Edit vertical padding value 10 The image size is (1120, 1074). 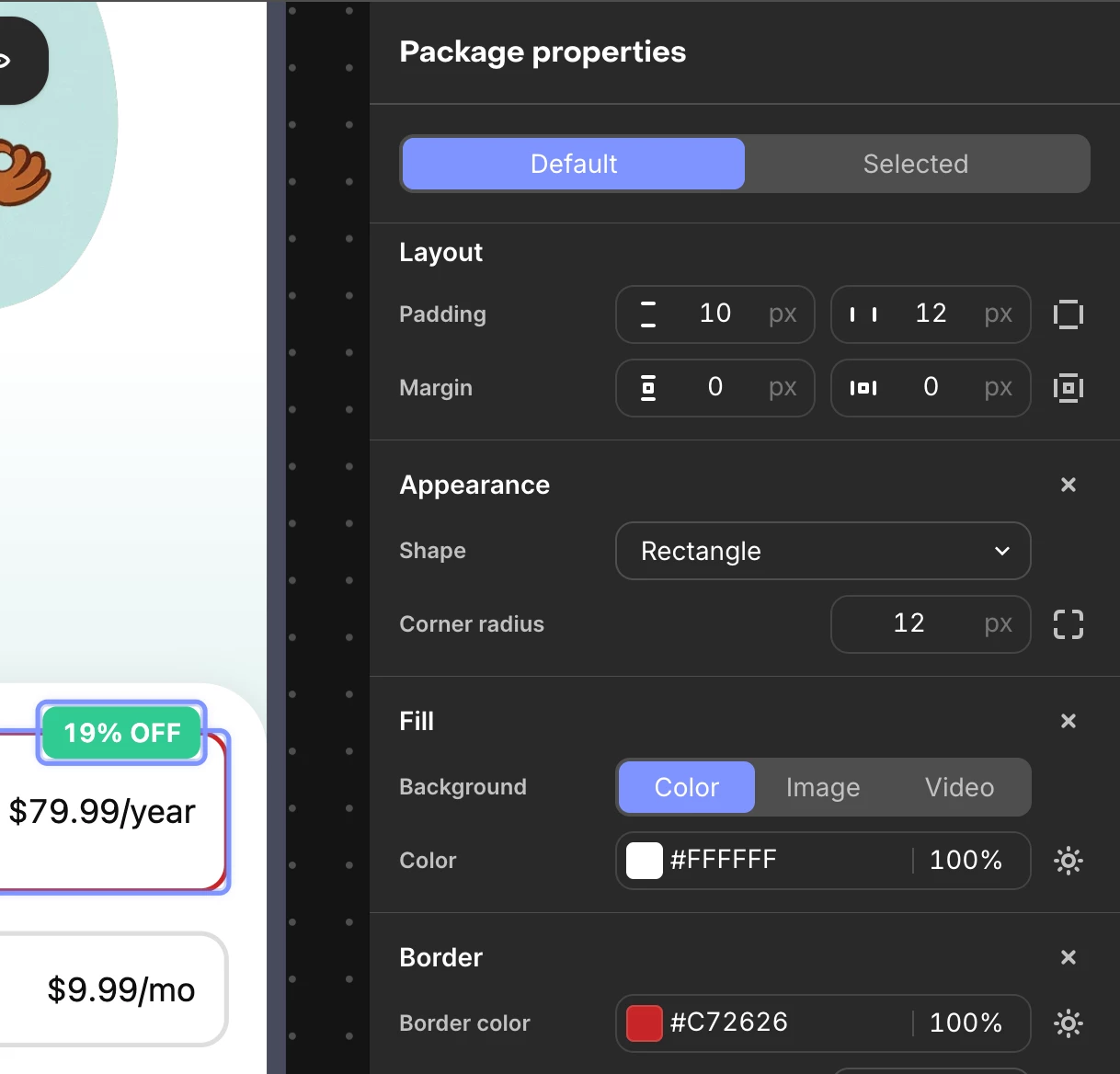(x=715, y=314)
